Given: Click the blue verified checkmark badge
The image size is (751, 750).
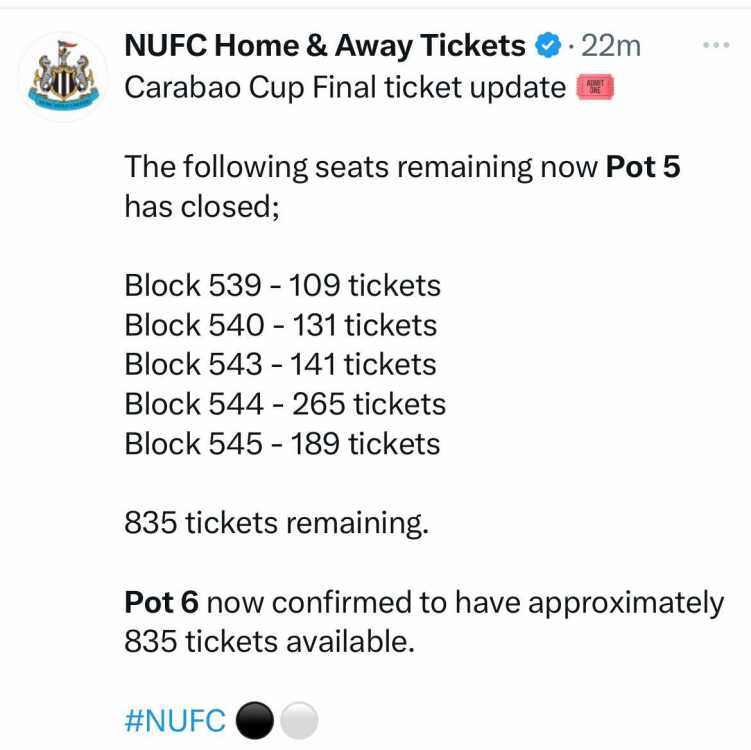Looking at the screenshot, I should point(548,45).
